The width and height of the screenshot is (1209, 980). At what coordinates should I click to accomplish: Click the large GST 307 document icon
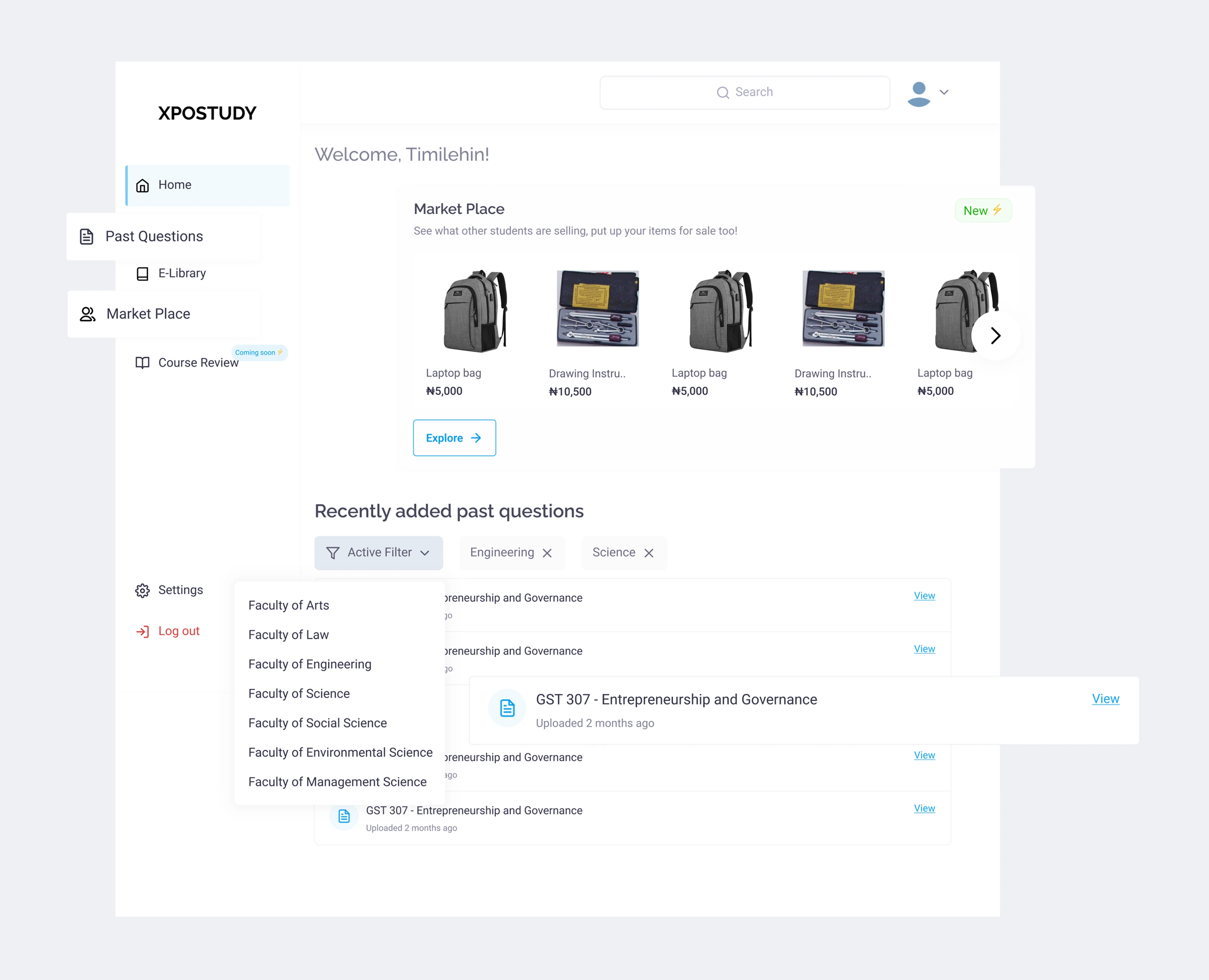pos(507,708)
